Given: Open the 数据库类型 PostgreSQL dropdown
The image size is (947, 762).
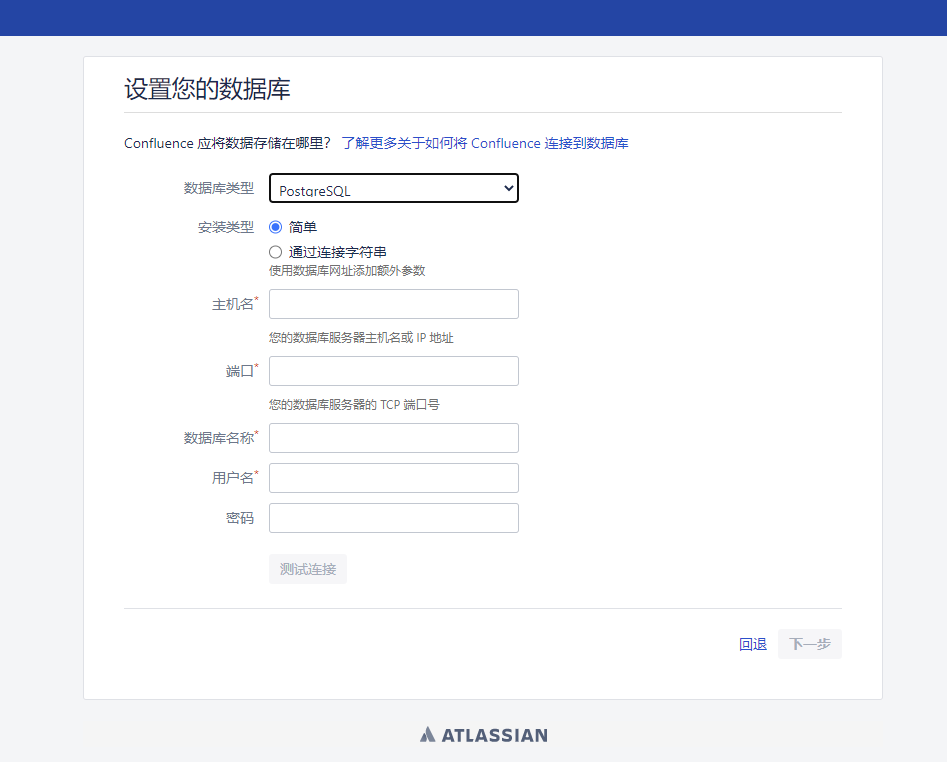Looking at the screenshot, I should (394, 188).
